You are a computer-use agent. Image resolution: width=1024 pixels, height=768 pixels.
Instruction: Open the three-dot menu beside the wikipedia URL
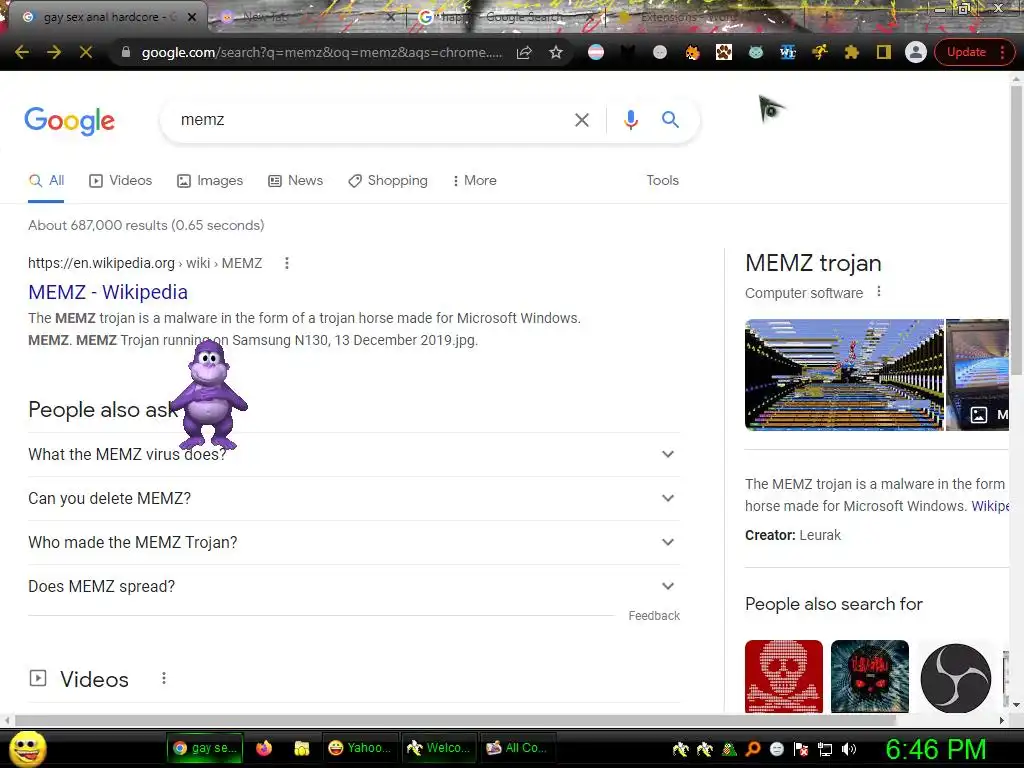287,263
